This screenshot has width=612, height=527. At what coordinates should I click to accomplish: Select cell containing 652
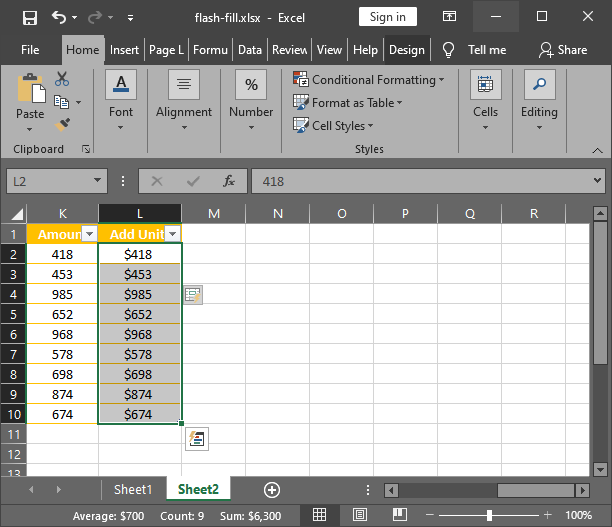point(62,315)
